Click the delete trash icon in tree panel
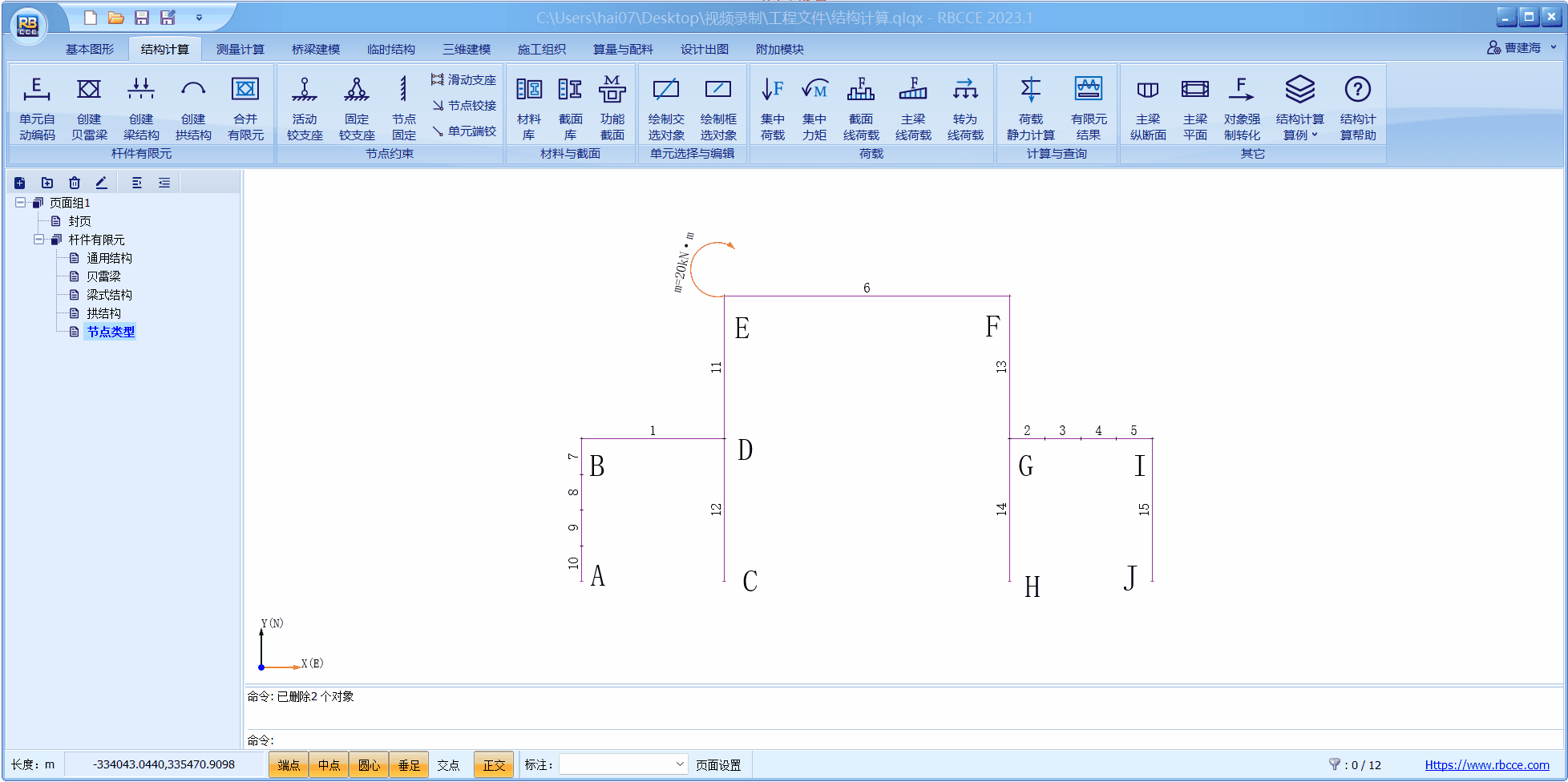1568x782 pixels. coord(75,183)
